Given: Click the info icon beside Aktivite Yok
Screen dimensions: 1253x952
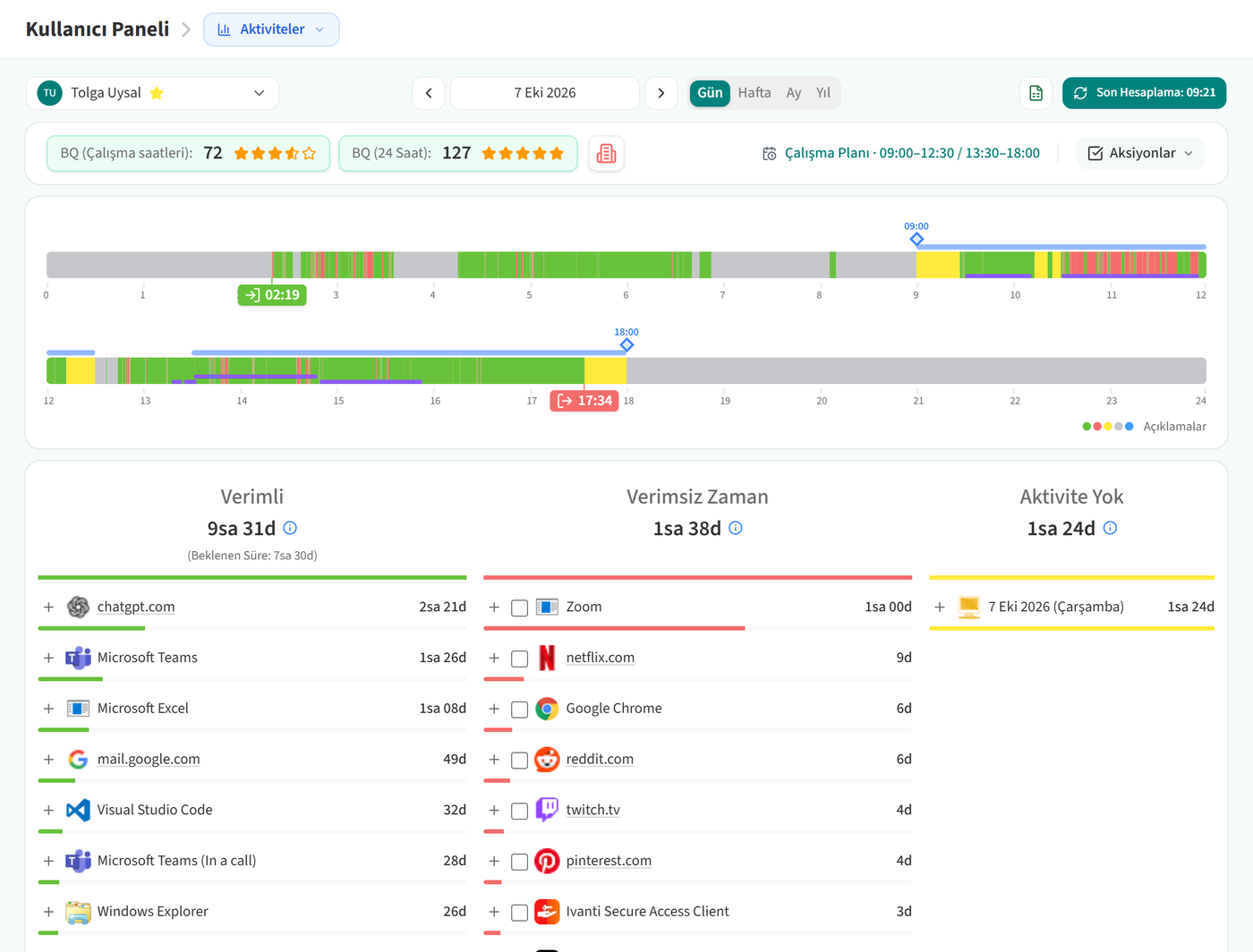Looking at the screenshot, I should click(x=1110, y=528).
